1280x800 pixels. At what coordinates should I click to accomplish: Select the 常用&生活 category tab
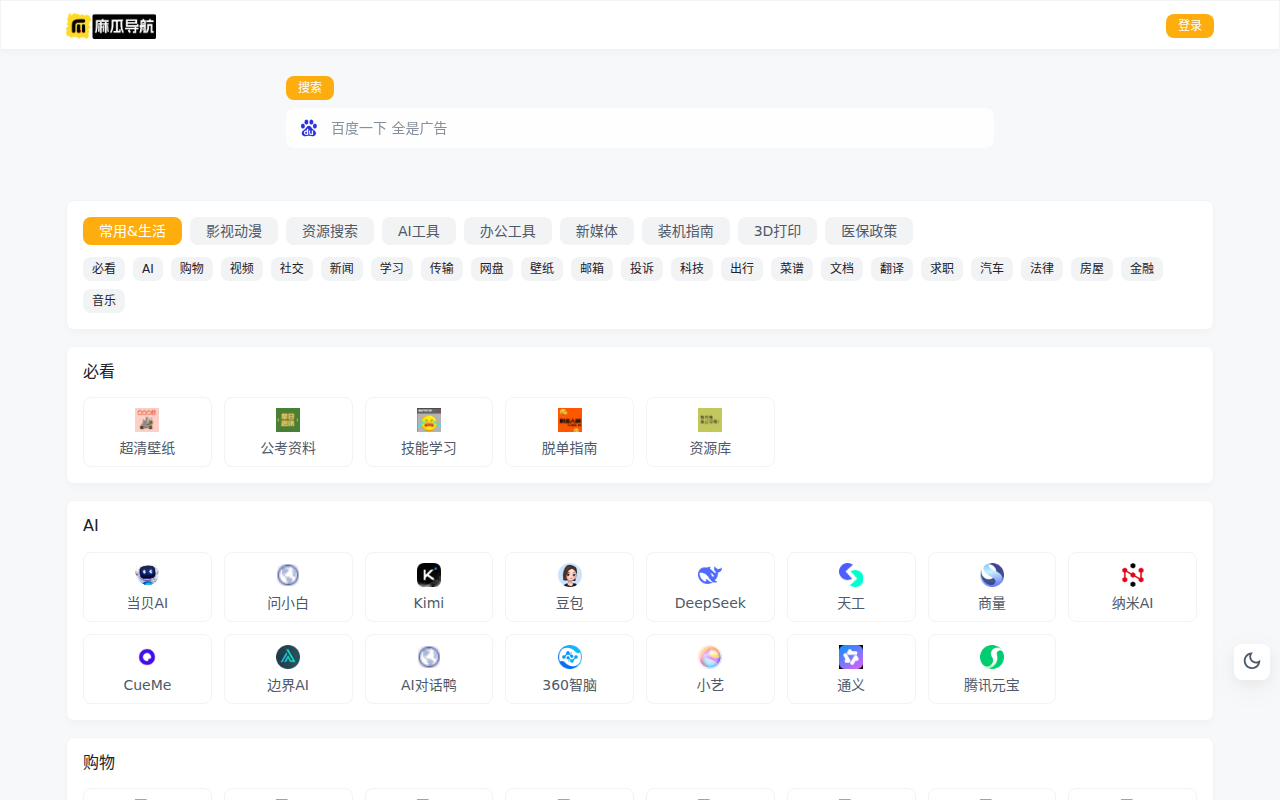tap(132, 231)
